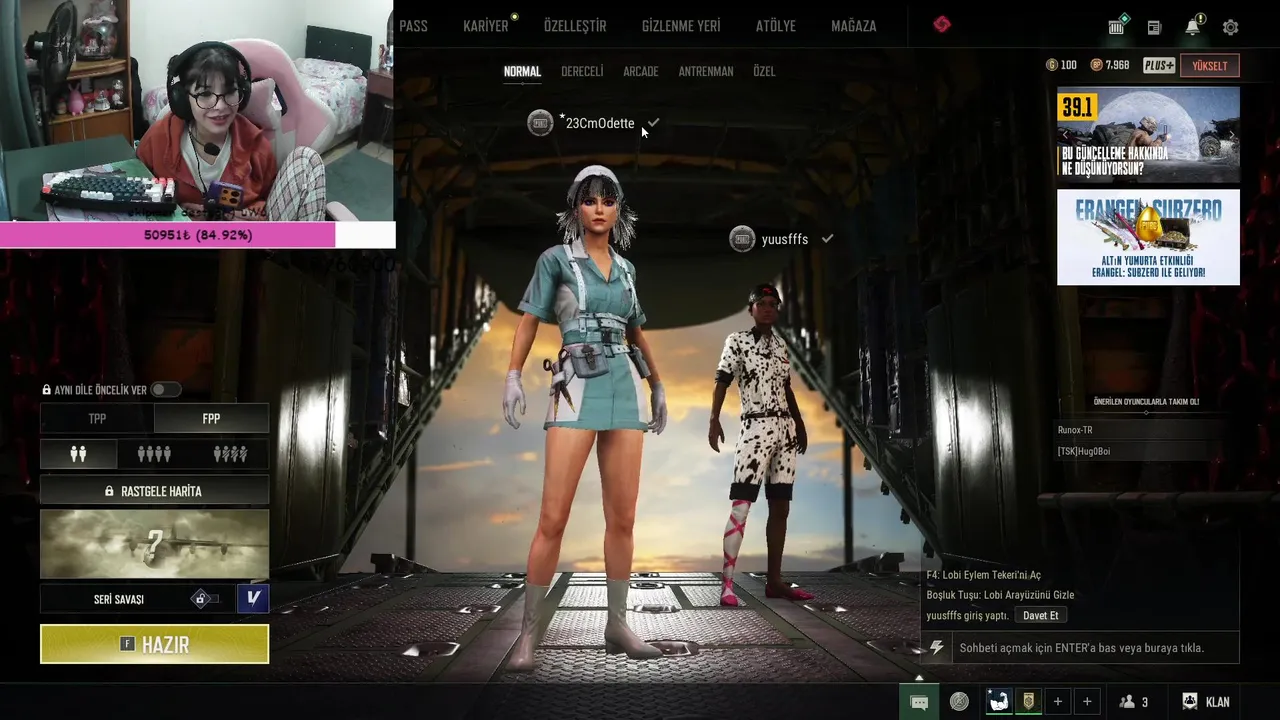Image resolution: width=1280 pixels, height=720 pixels.
Task: Click the checkmark next to 23CmOdette
Action: tap(653, 122)
